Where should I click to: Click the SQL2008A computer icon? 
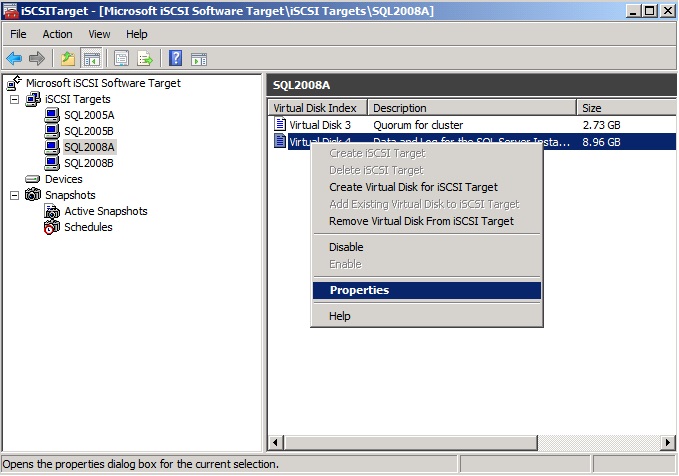(52, 147)
